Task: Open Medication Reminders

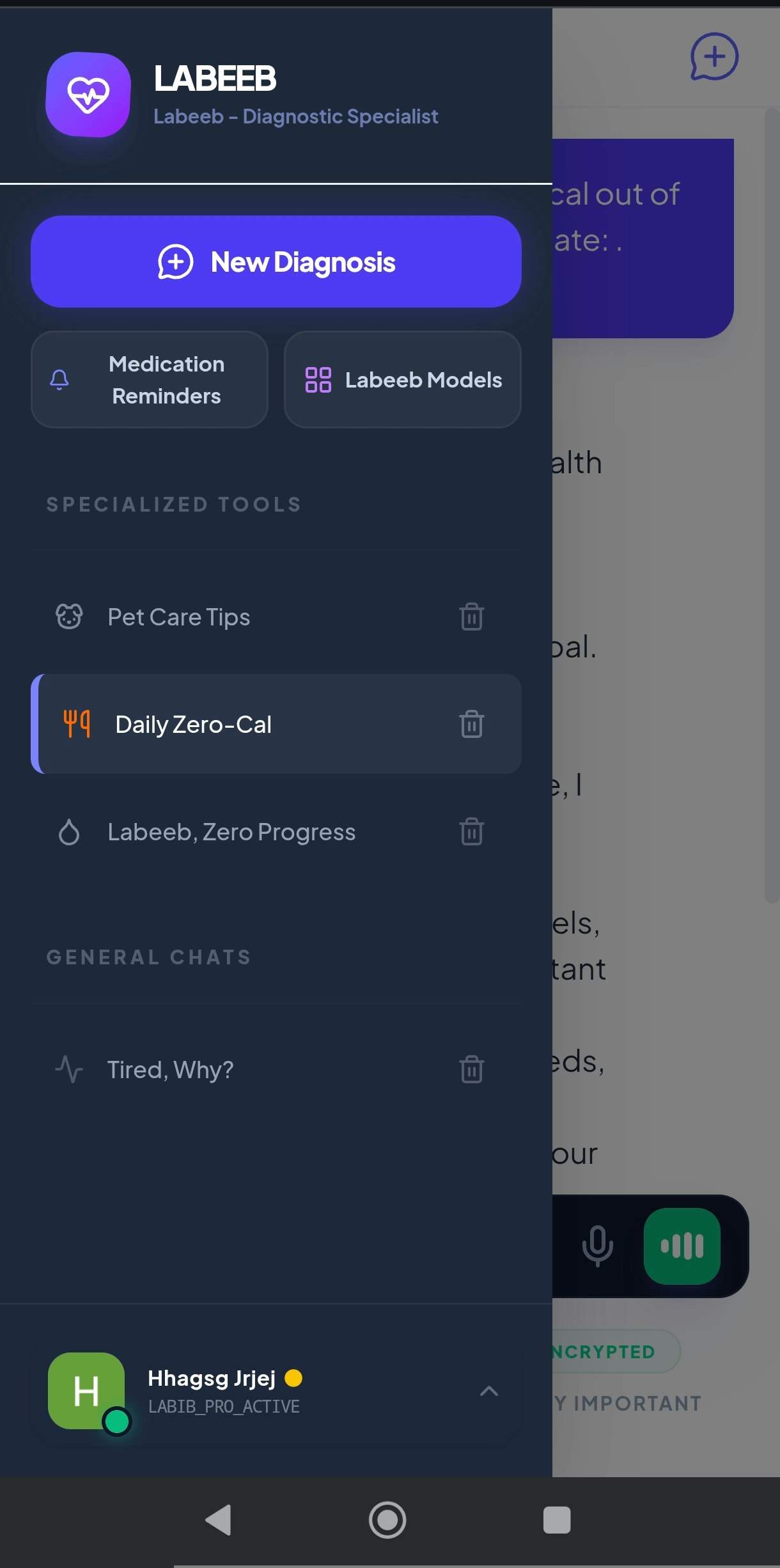Action: click(x=149, y=380)
